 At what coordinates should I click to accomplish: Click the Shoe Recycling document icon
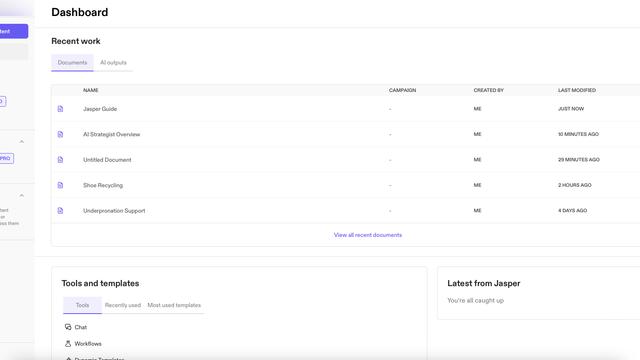tap(60, 185)
